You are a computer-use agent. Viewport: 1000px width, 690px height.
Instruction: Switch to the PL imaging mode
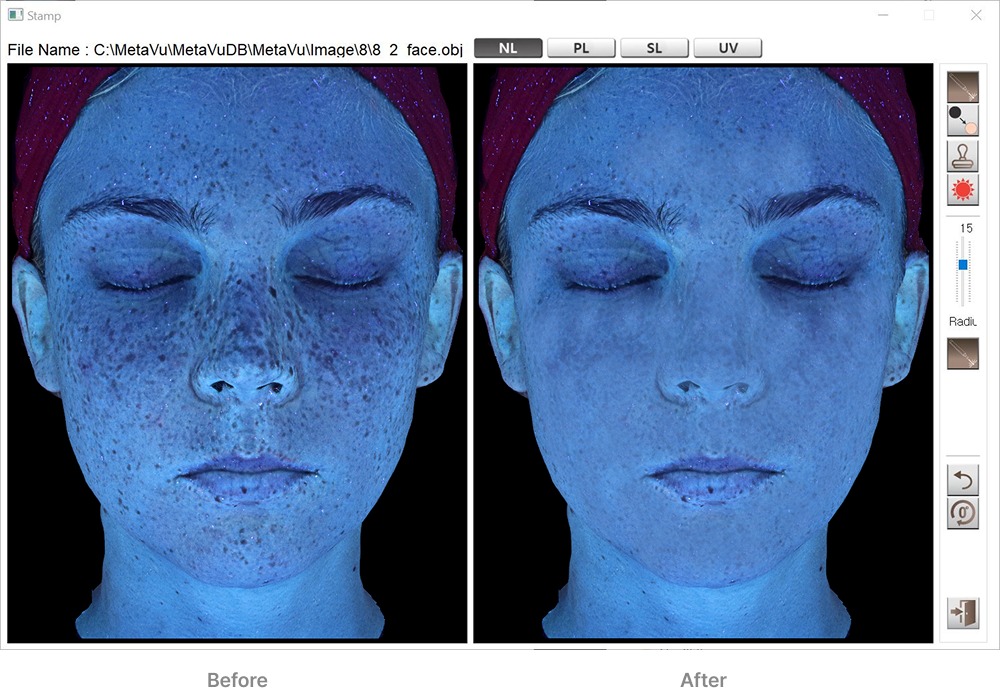click(x=580, y=47)
